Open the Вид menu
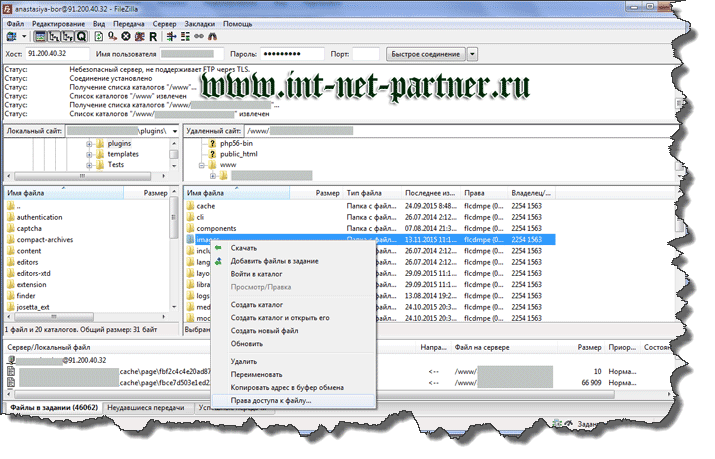 tap(99, 24)
